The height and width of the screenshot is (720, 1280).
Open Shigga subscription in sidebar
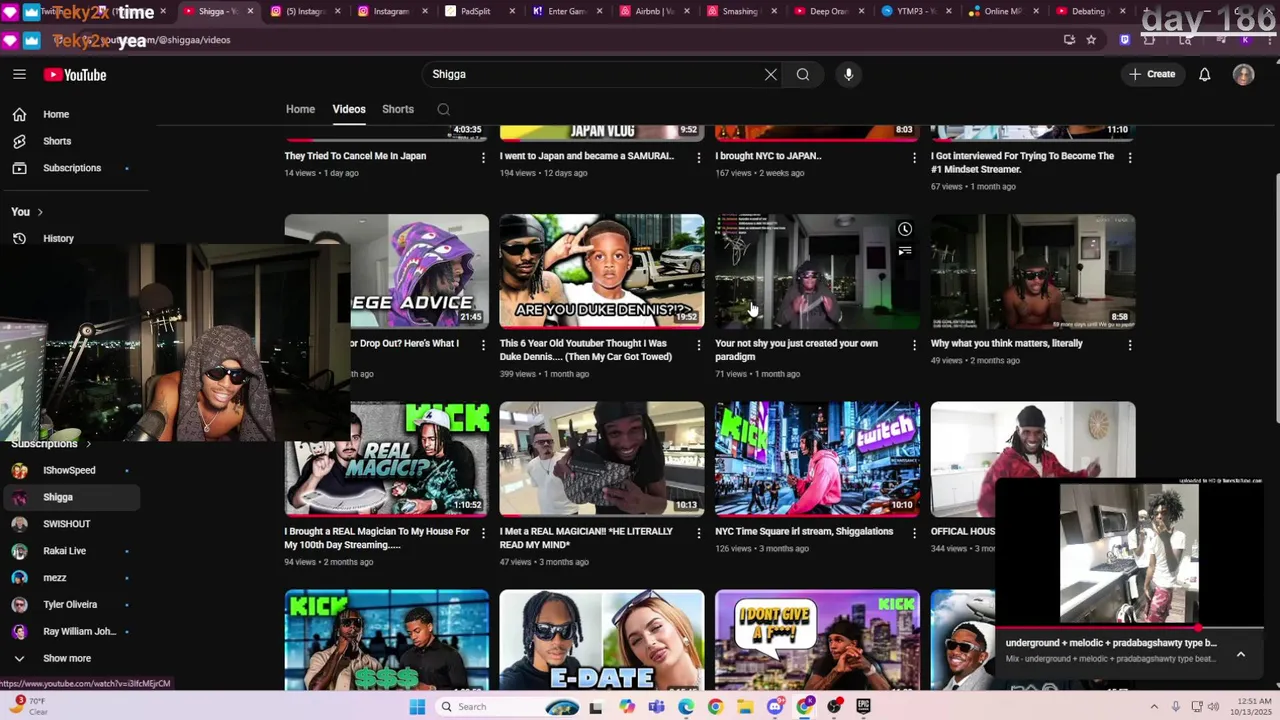point(70,497)
